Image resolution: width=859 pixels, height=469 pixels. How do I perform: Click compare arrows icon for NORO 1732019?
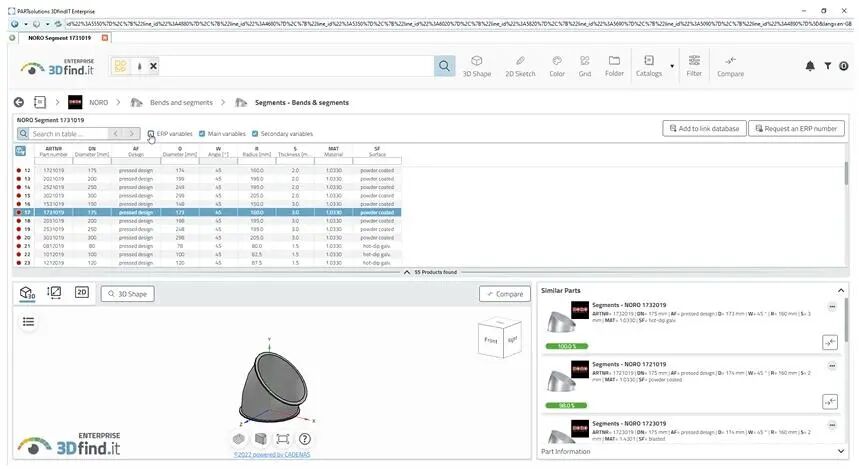click(x=830, y=342)
